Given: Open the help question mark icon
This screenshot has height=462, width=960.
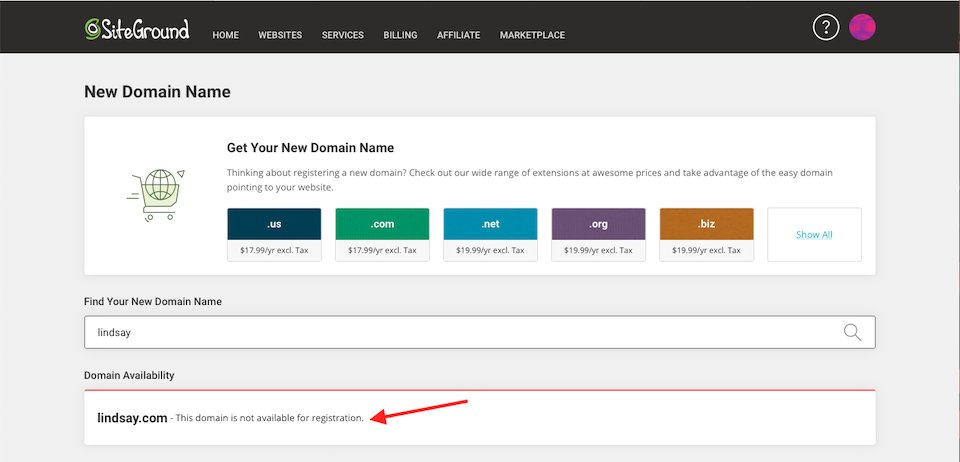Looking at the screenshot, I should (x=825, y=28).
